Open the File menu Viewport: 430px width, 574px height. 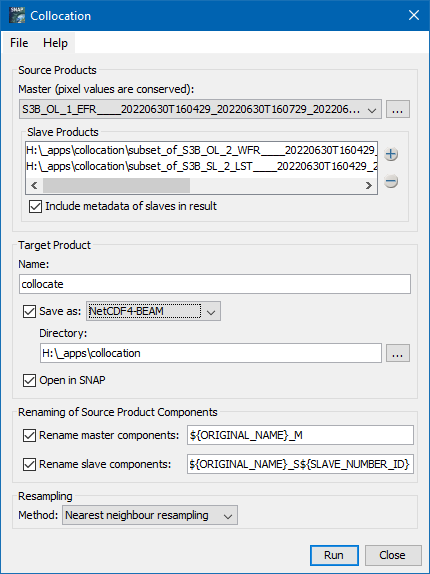(19, 43)
